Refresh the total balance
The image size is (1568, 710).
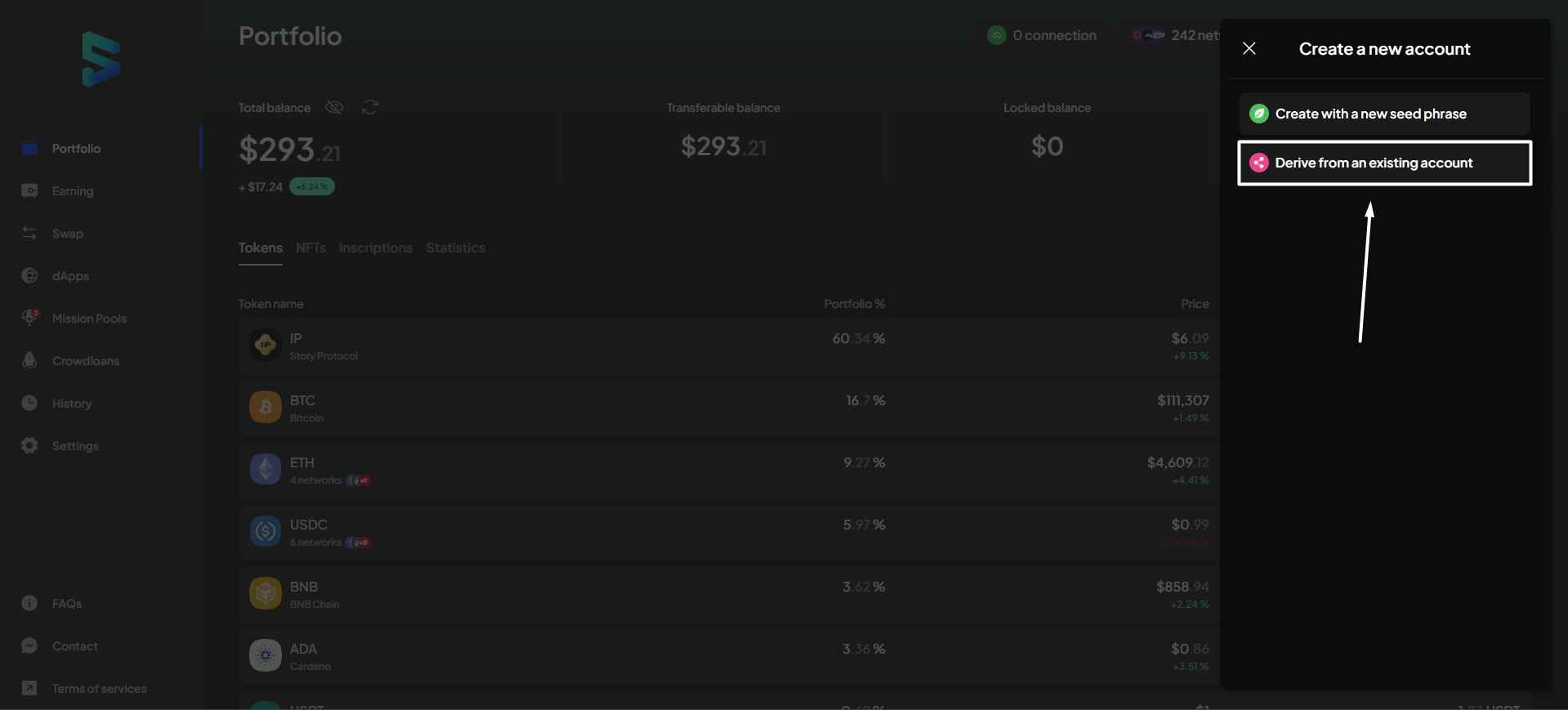(x=370, y=108)
